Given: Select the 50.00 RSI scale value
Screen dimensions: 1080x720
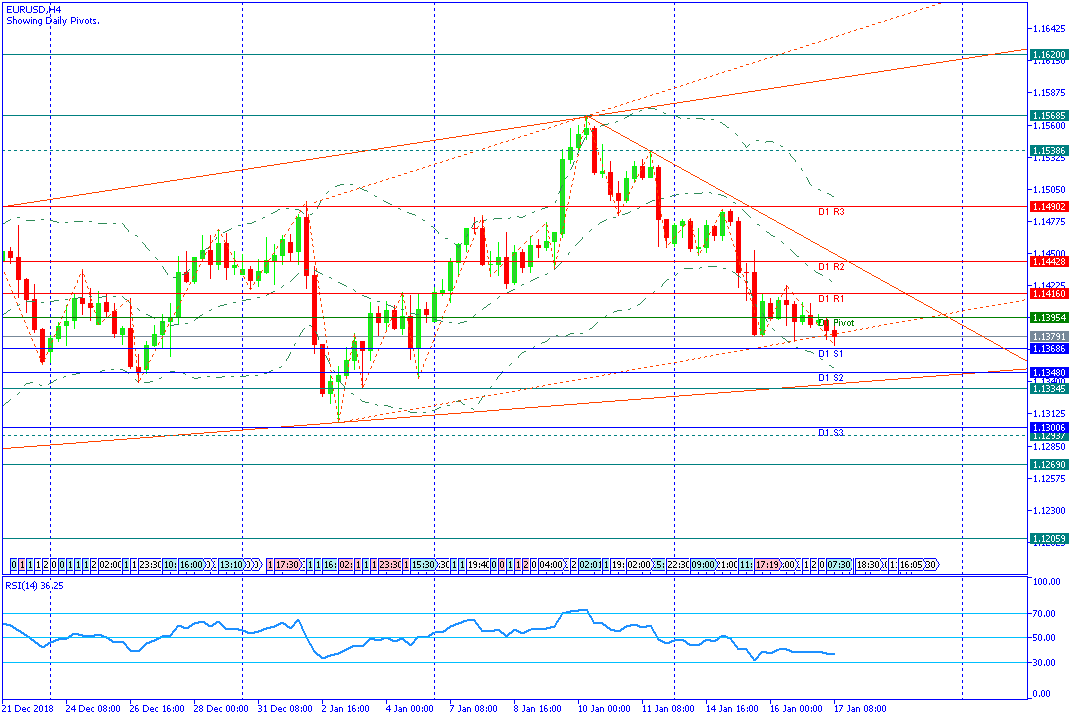Looking at the screenshot, I should 1044,638.
